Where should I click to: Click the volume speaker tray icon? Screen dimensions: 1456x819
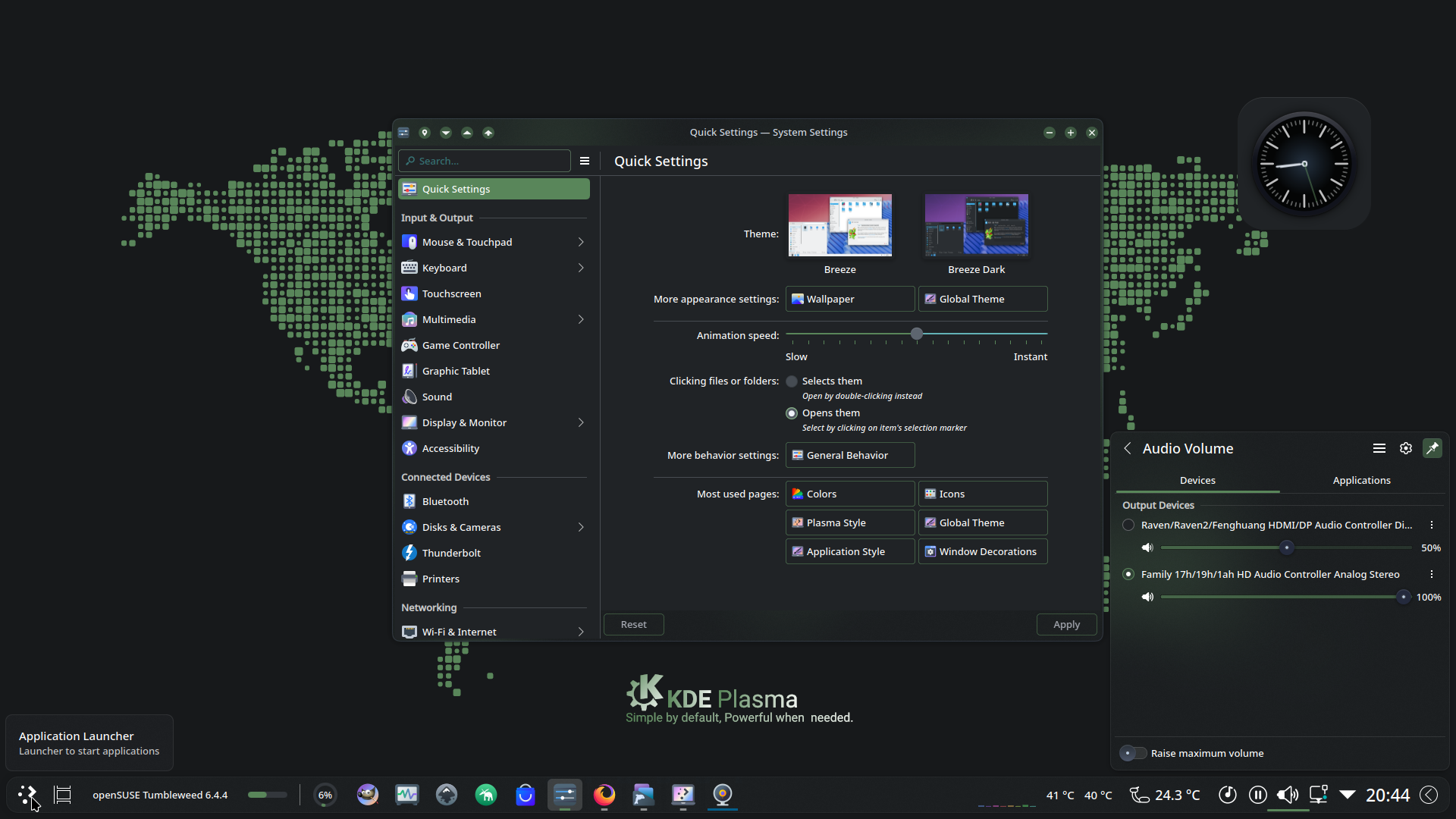click(x=1288, y=795)
